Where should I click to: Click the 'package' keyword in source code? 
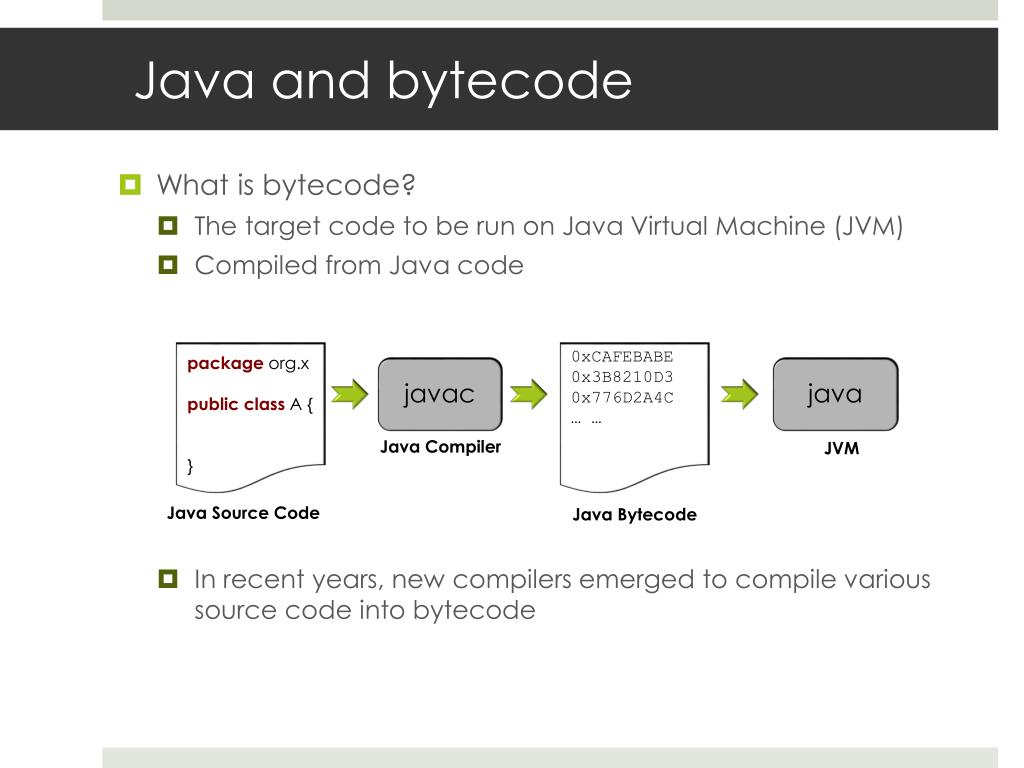coord(225,363)
